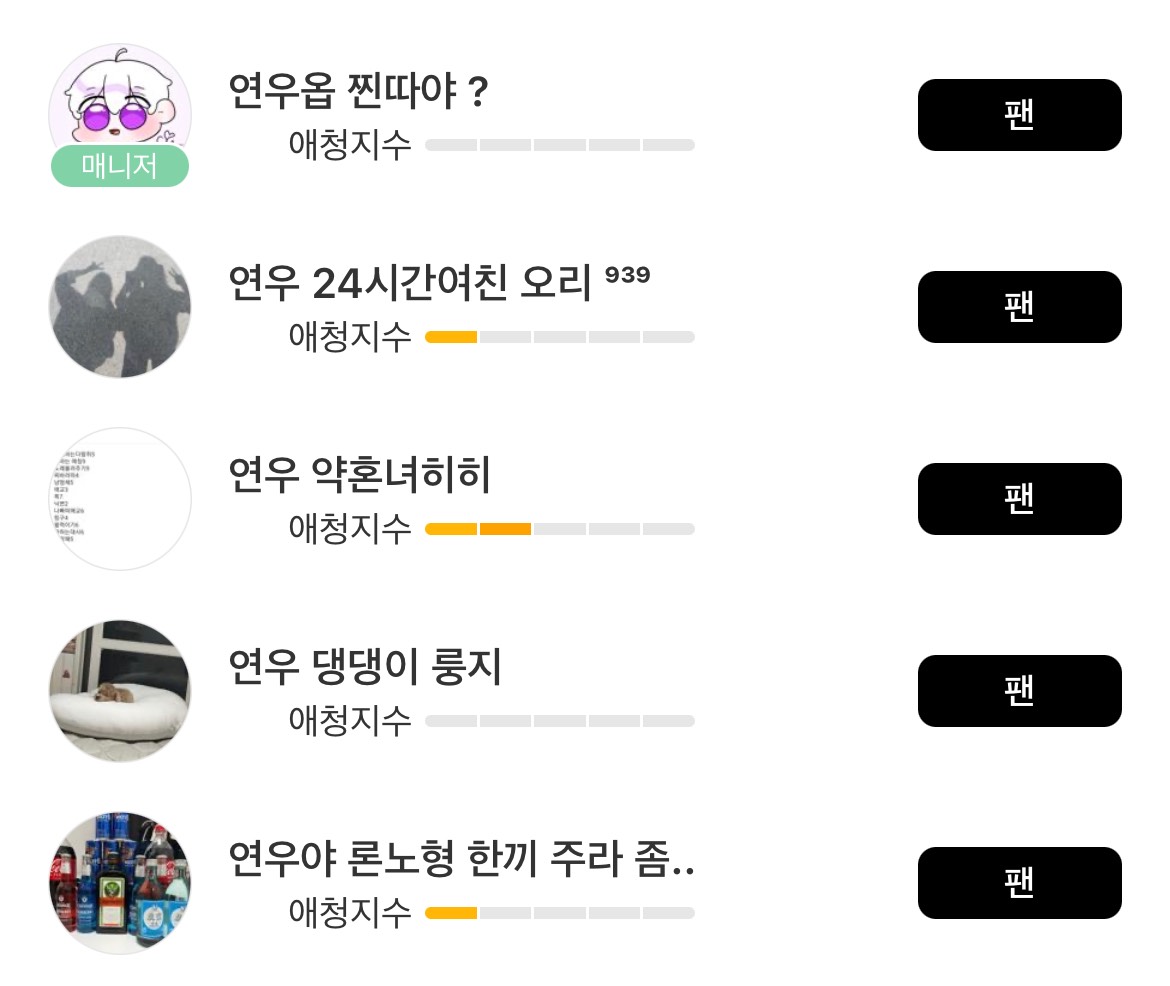This screenshot has width=1170, height=986.
Task: Open the puppy on cushion profile picture
Action: coord(120,690)
